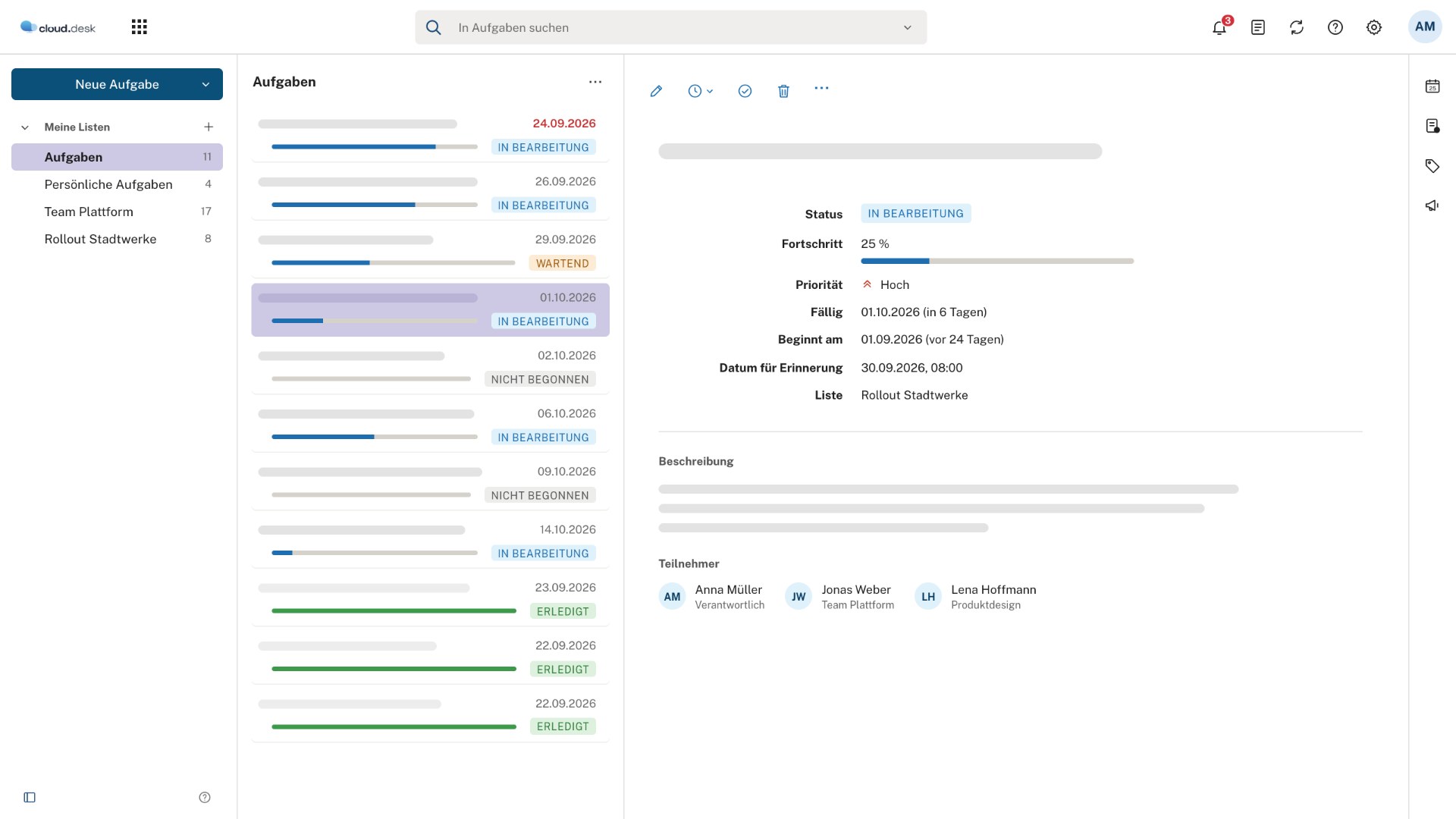Select Team Plattform list
The image size is (1456, 819).
[x=117, y=212]
